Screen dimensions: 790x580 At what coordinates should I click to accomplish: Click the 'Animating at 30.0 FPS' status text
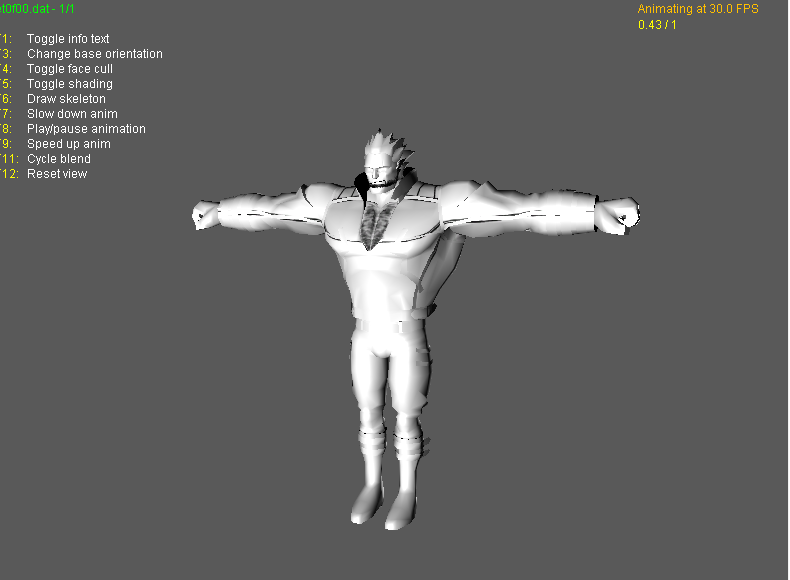click(698, 9)
